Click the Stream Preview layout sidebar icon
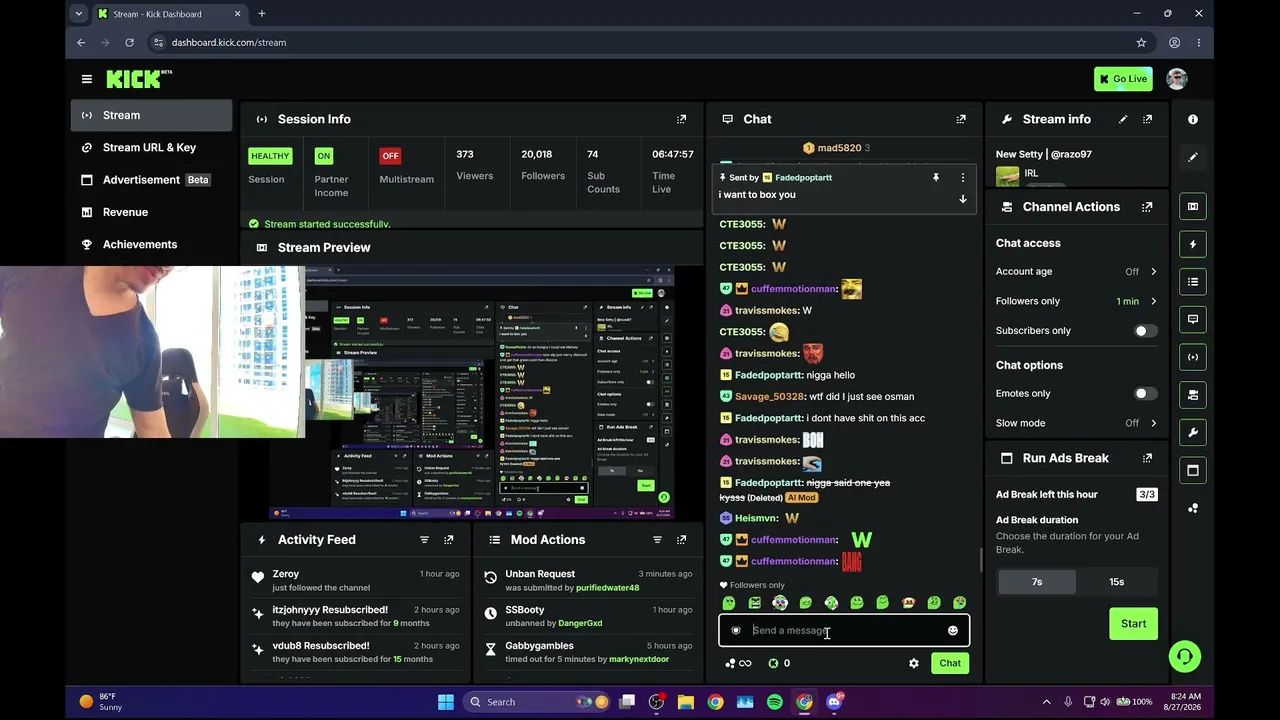 tap(1193, 207)
